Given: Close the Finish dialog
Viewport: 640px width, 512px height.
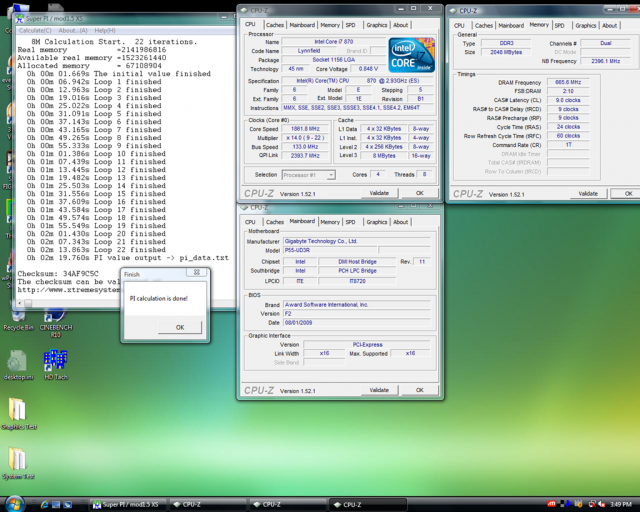Looking at the screenshot, I should coord(196,272).
